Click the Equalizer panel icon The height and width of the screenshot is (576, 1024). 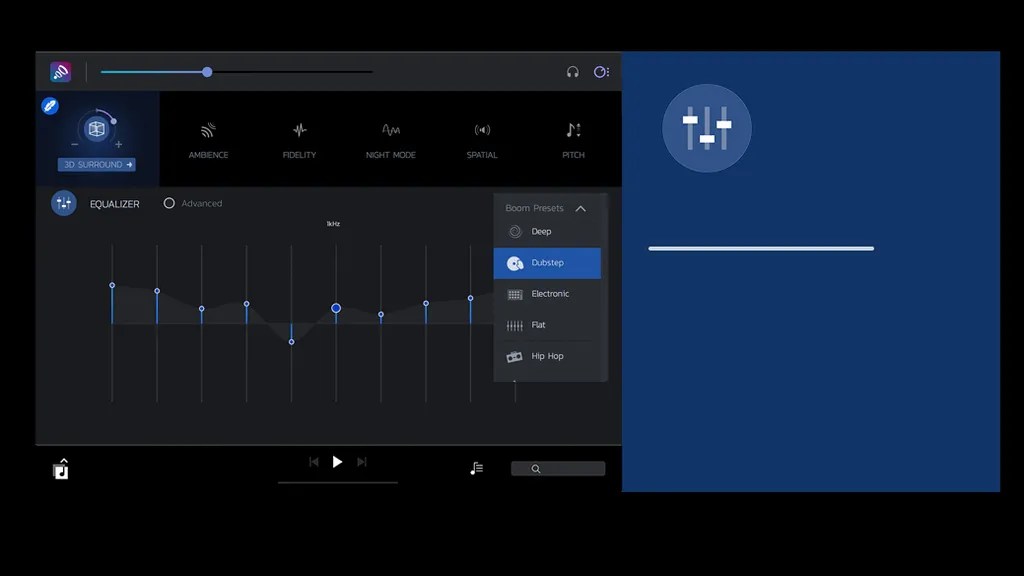(x=64, y=203)
